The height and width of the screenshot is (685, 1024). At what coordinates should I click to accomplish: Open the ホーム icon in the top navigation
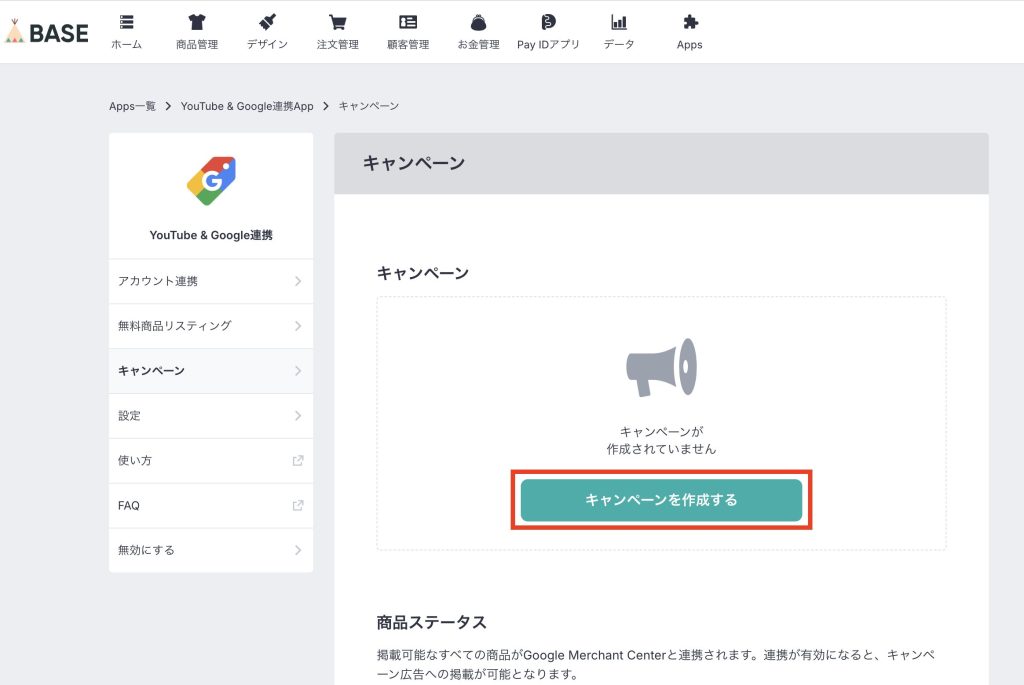click(x=127, y=23)
